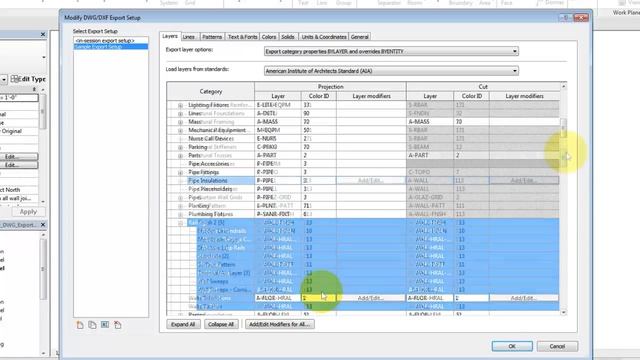Expand the Mass category row
640x360 pixels.
click(180, 122)
